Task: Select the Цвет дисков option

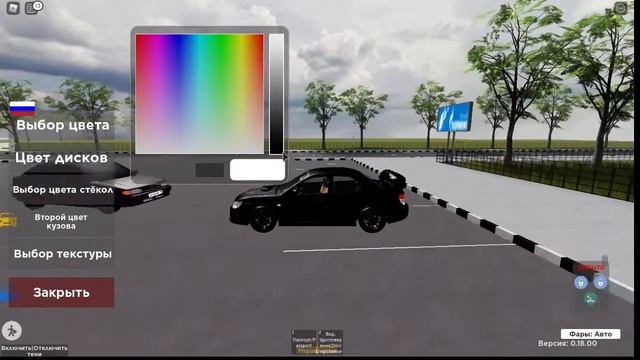Action: (61, 158)
